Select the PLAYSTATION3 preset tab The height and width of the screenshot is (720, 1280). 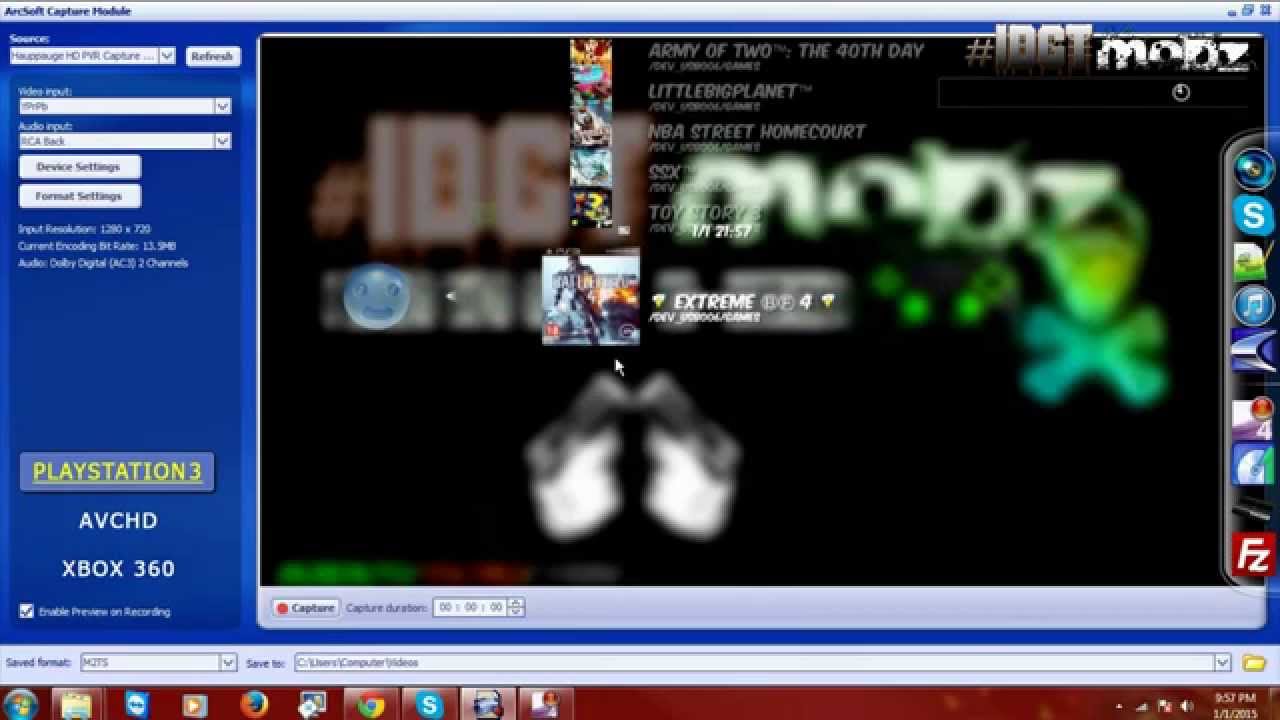coord(117,472)
